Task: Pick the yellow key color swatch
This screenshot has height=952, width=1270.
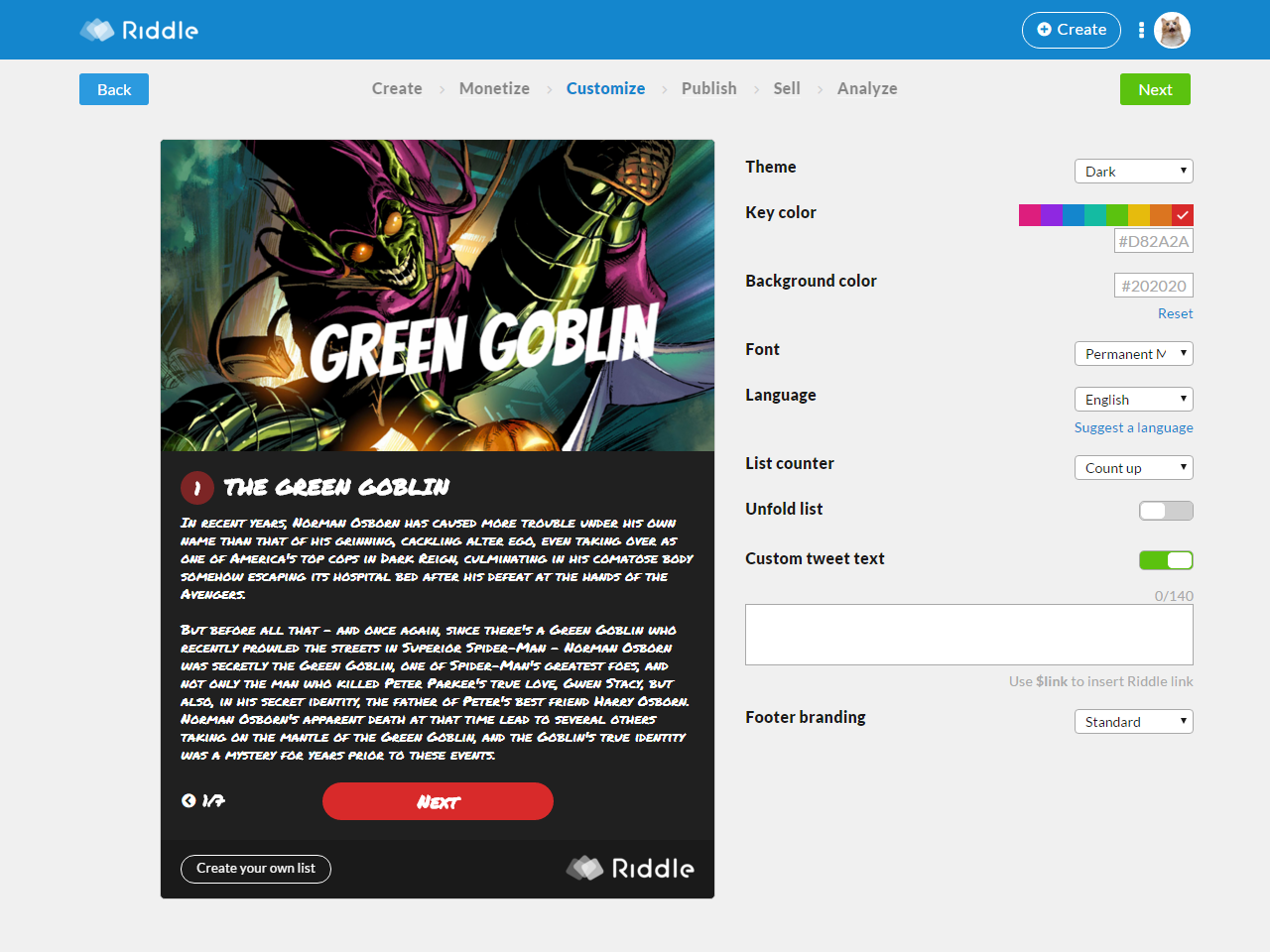Action: tap(1139, 215)
